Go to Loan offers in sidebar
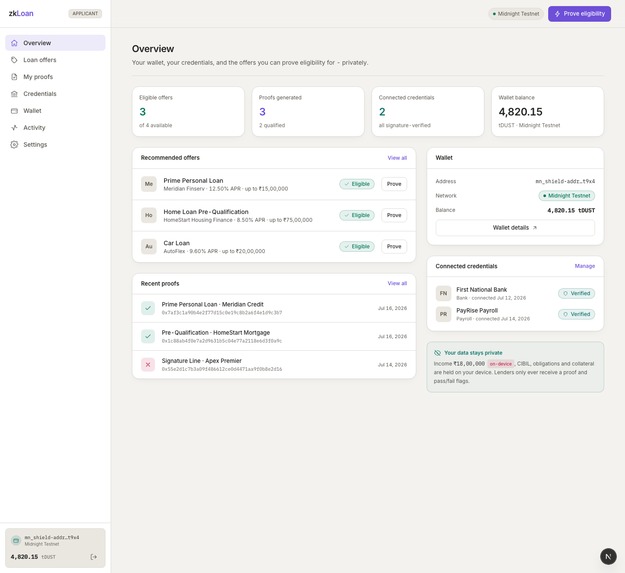625x573 pixels. point(55,60)
